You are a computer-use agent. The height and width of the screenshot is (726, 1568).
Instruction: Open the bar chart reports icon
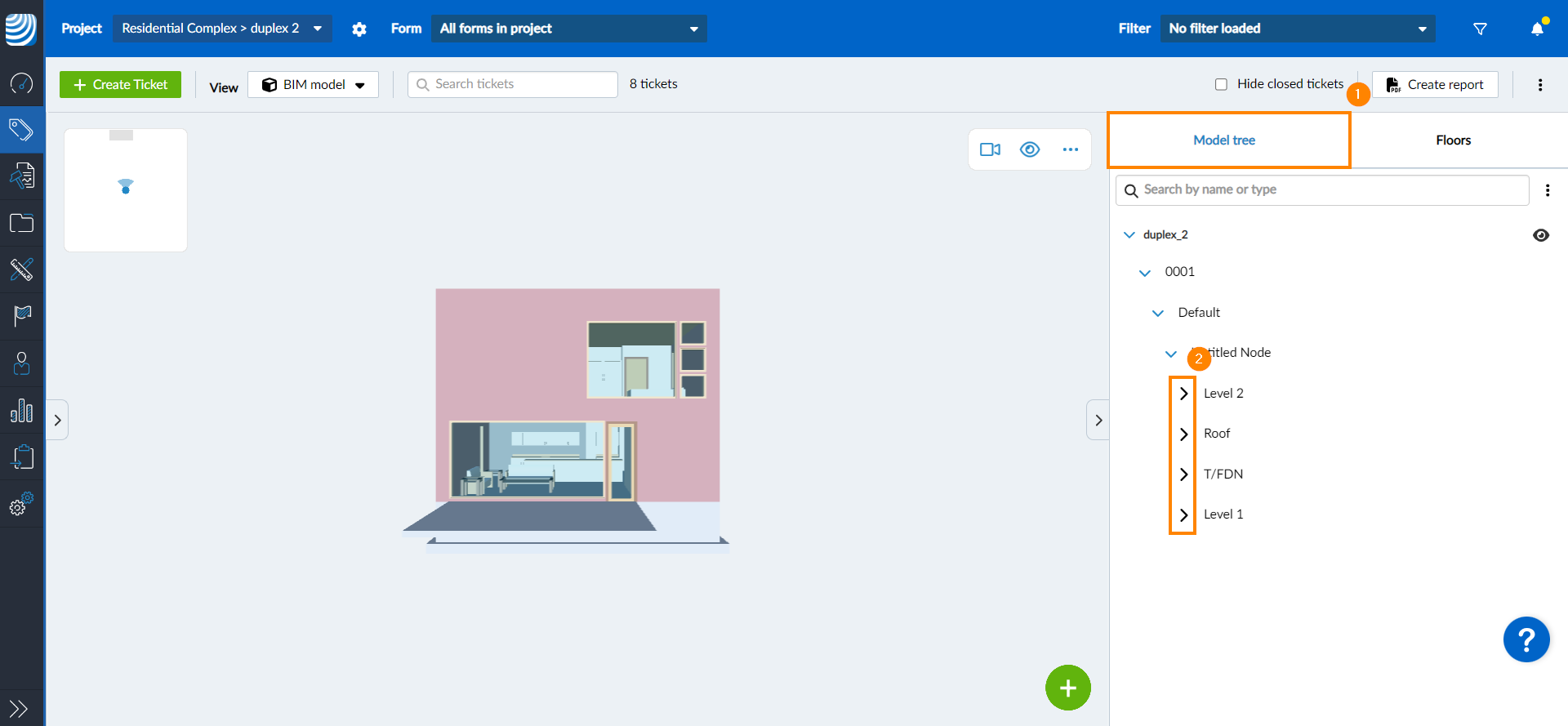(x=21, y=411)
